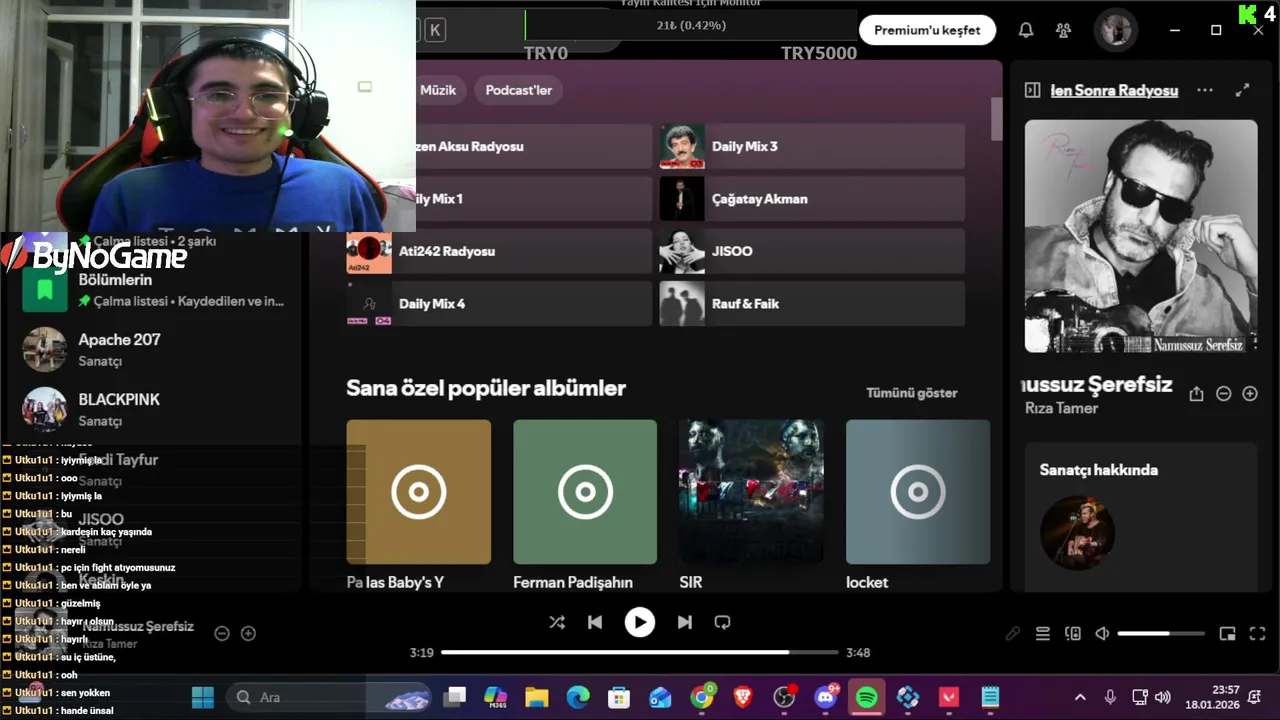Open Apache 207 in the library sidebar
The height and width of the screenshot is (720, 1280).
pos(155,349)
